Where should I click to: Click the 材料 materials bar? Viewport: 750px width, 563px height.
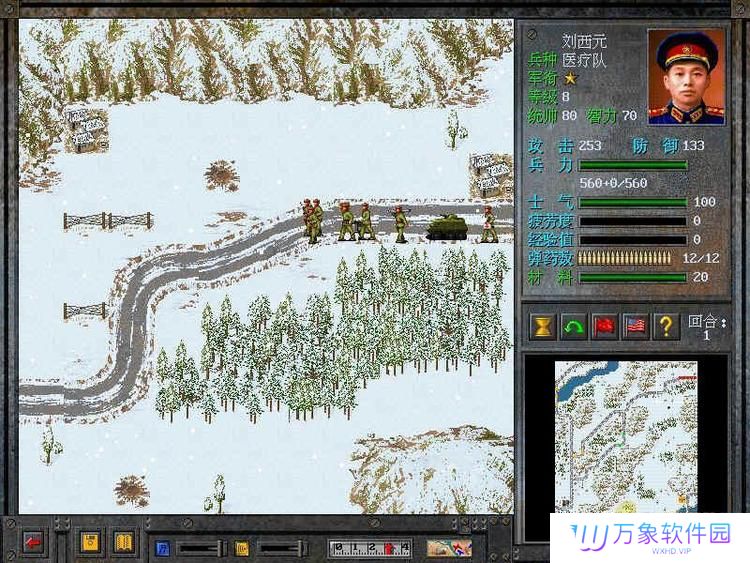click(x=633, y=277)
